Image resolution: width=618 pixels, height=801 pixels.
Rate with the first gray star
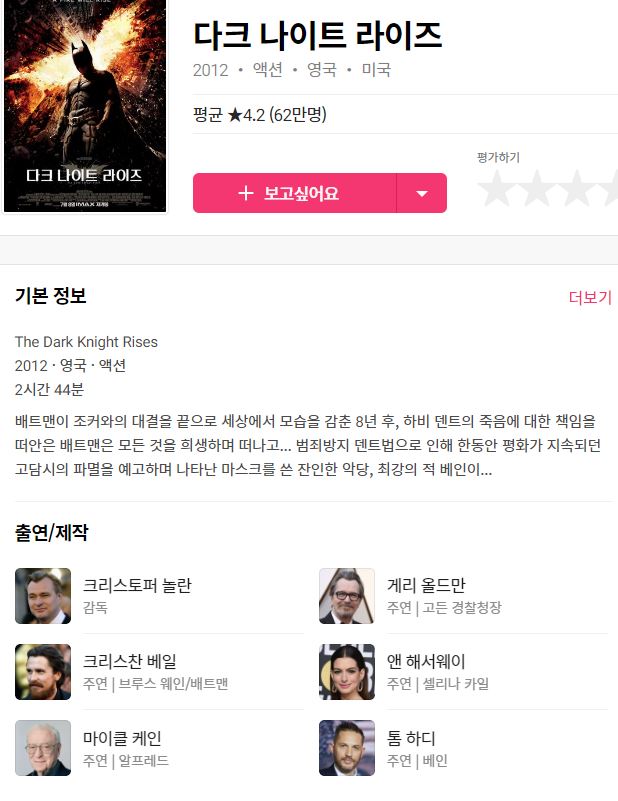coord(497,188)
